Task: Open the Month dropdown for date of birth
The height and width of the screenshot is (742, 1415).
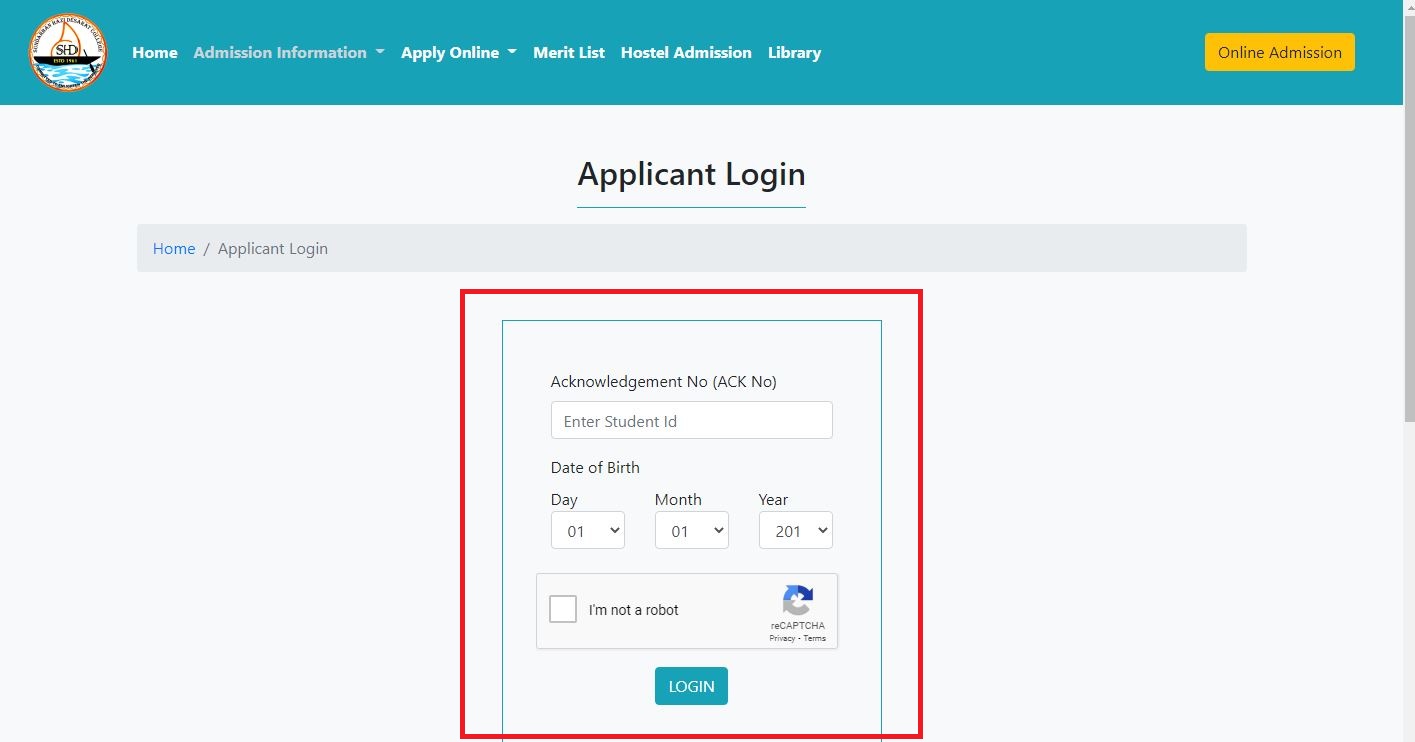Action: pos(691,531)
